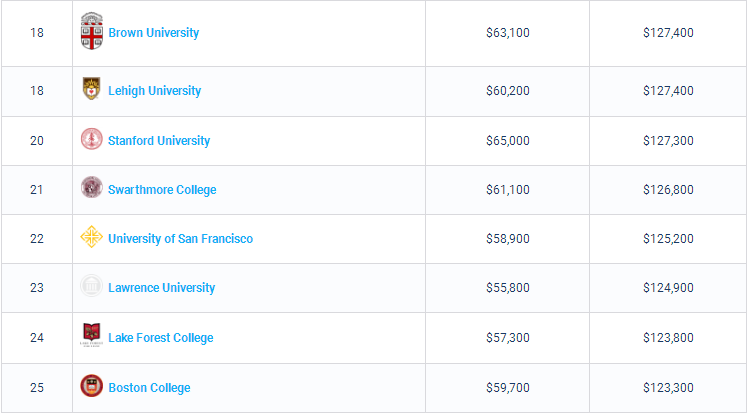This screenshot has height=414, width=748.
Task: Open the Brown University link
Action: tap(153, 33)
